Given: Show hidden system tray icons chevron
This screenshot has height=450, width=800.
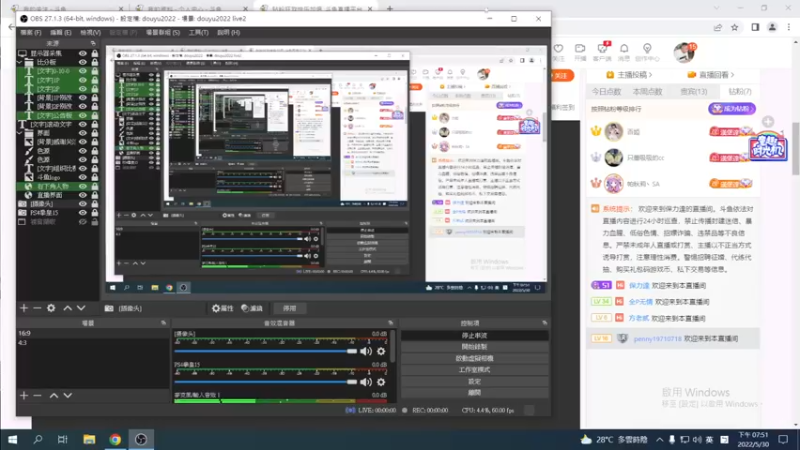Looking at the screenshot, I should 659,439.
